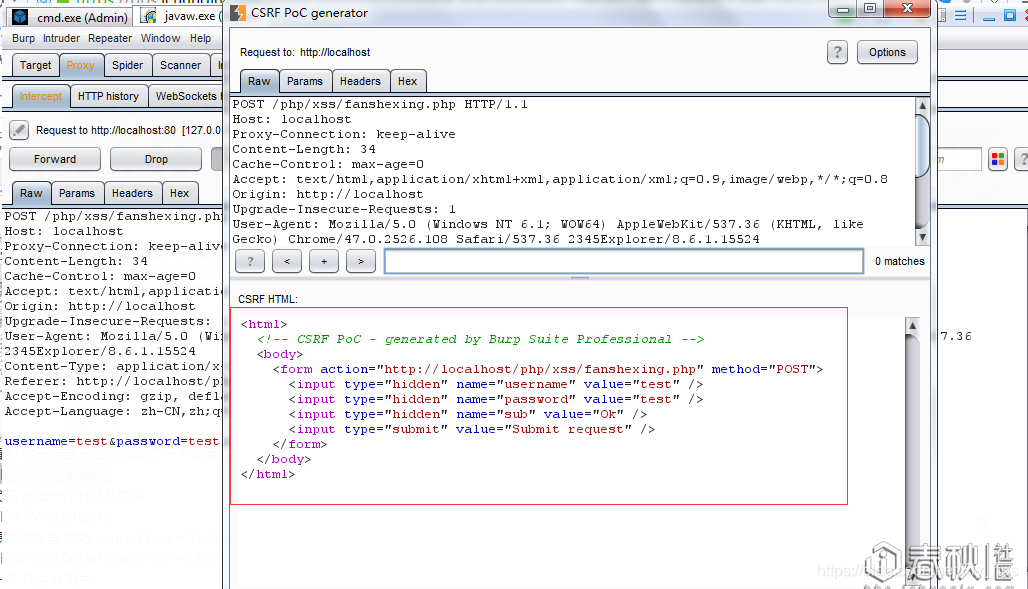Click the search help button below the request text

pos(250,261)
